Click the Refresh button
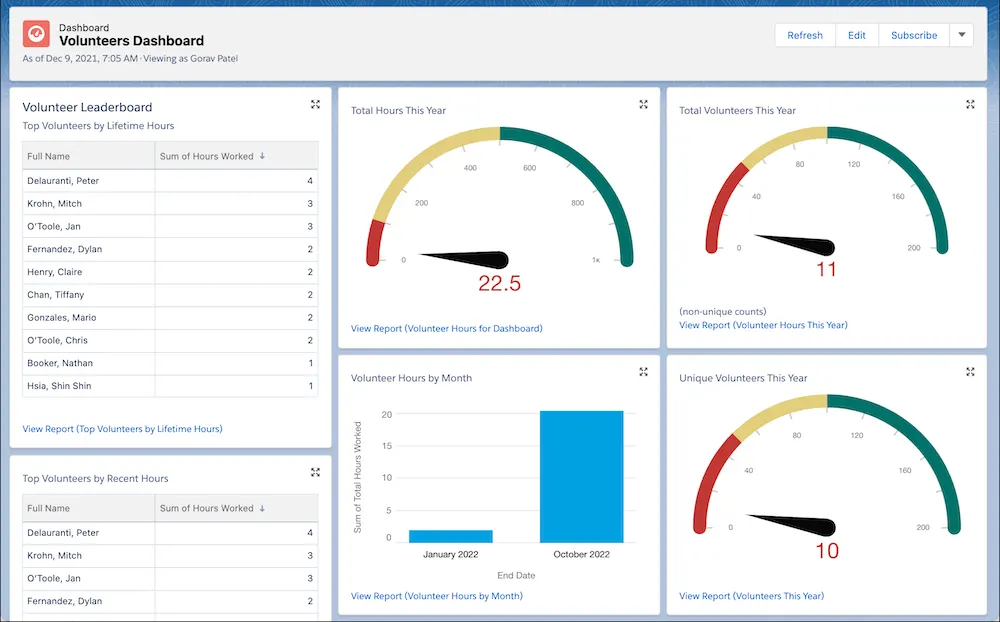Screen dimensions: 1000x622 click(x=804, y=35)
